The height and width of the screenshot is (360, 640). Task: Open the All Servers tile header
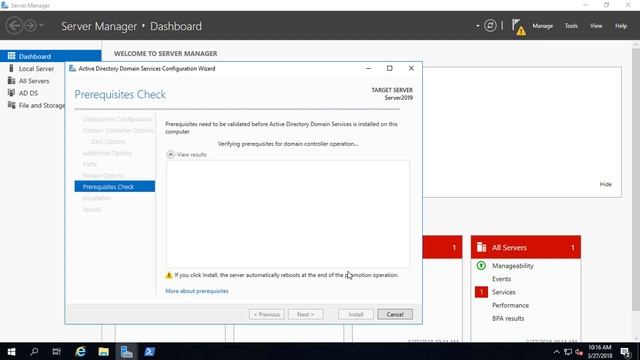pyautogui.click(x=526, y=247)
